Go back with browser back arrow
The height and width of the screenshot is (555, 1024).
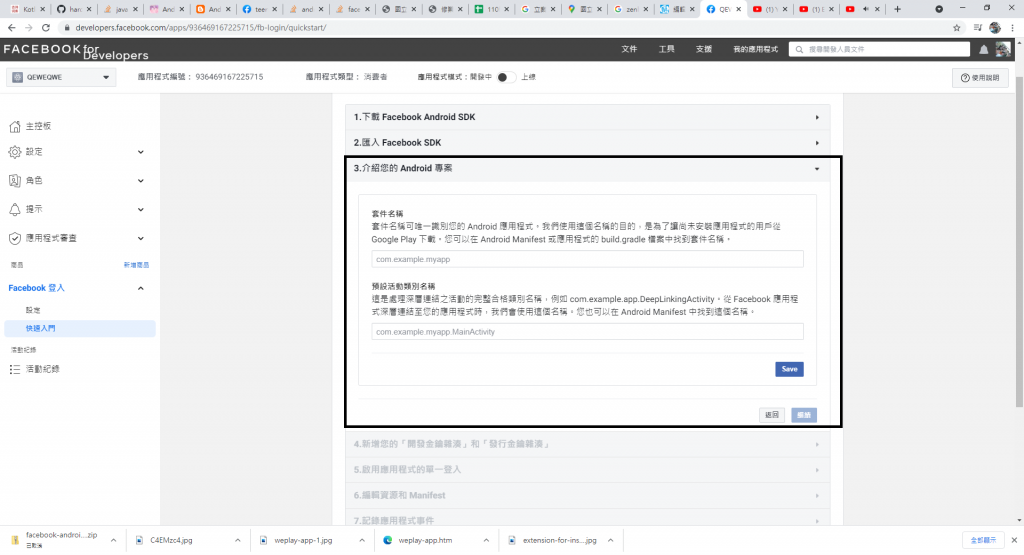(12, 27)
